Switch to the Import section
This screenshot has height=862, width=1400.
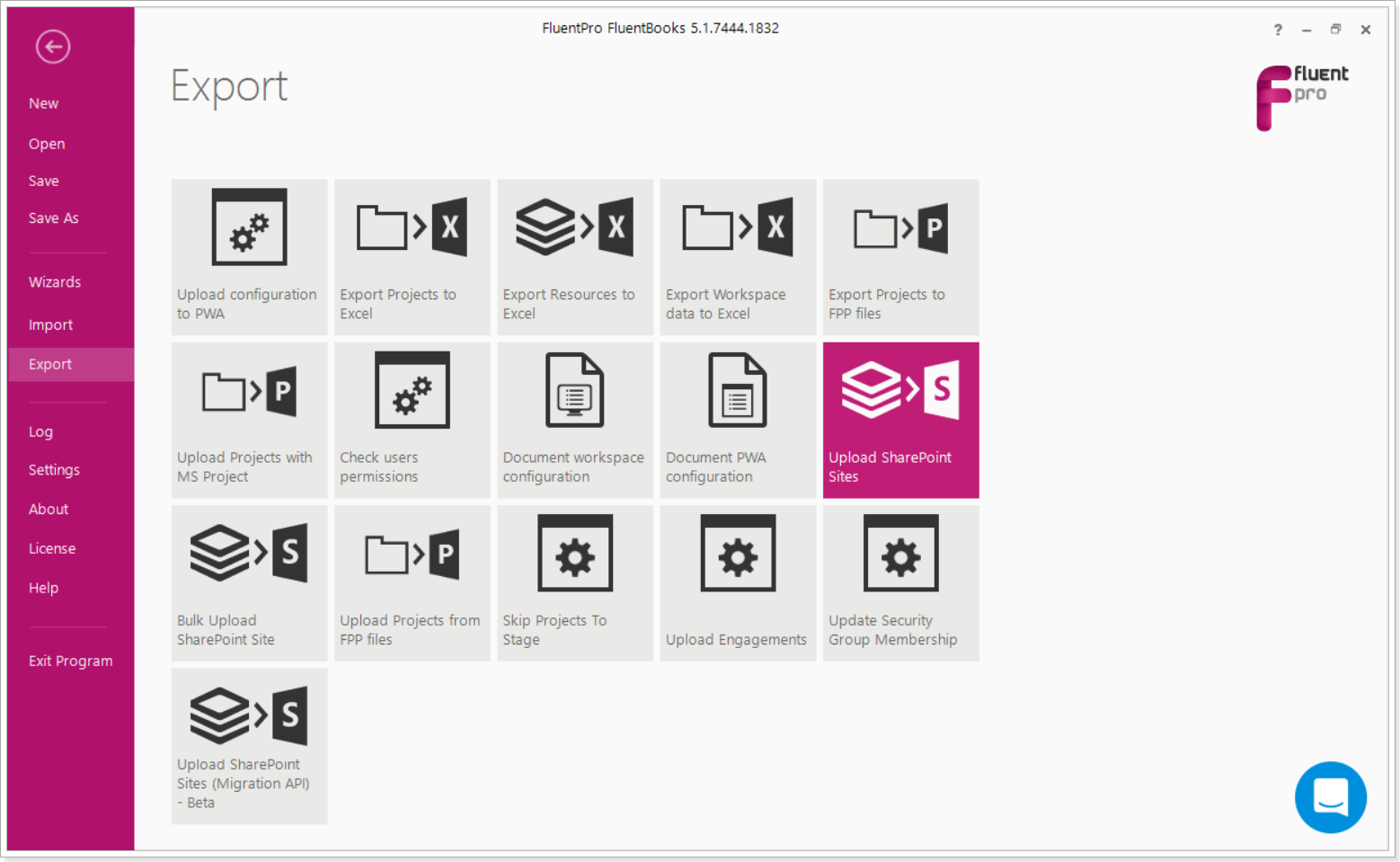pyautogui.click(x=50, y=324)
